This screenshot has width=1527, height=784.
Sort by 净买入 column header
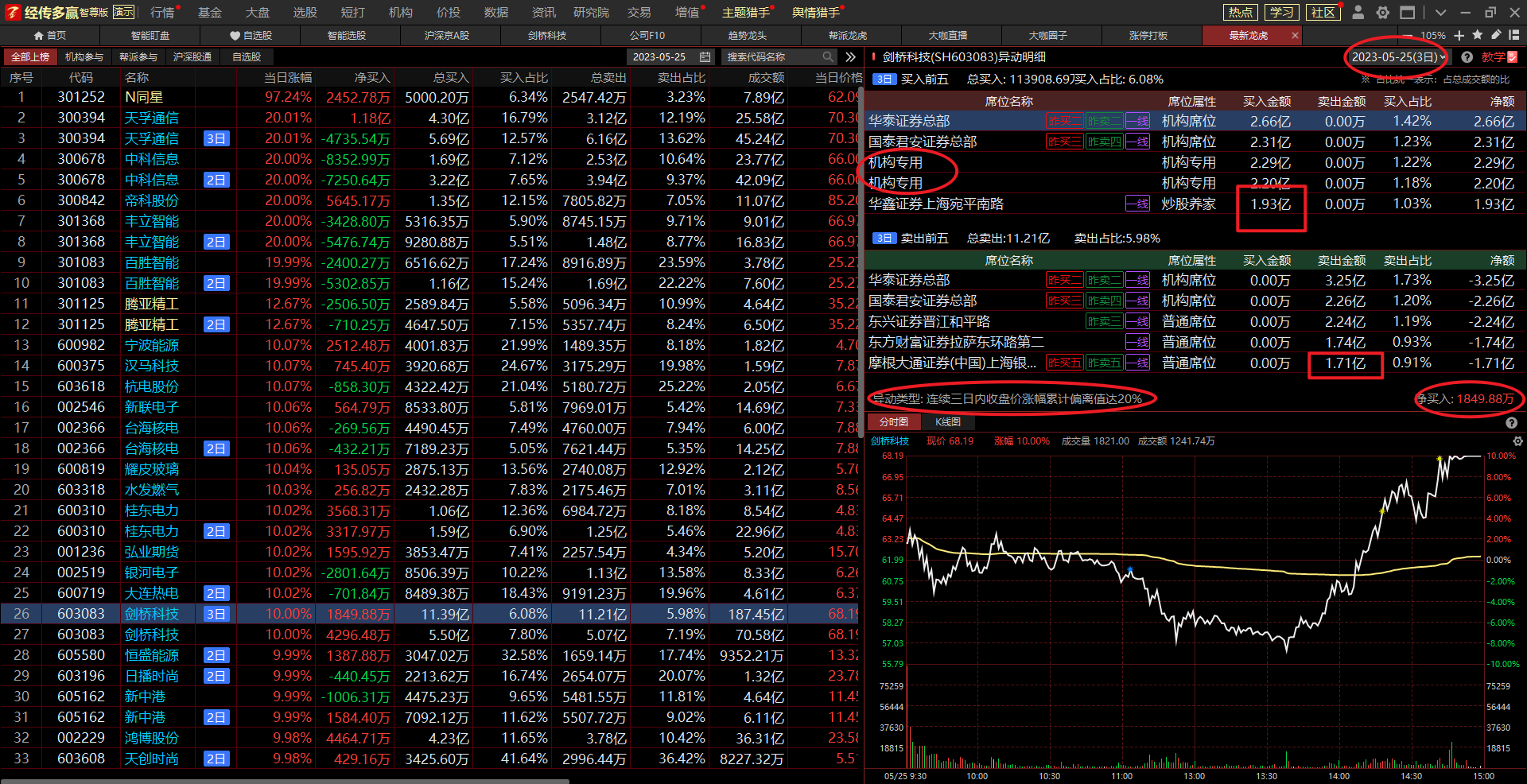tap(372, 77)
